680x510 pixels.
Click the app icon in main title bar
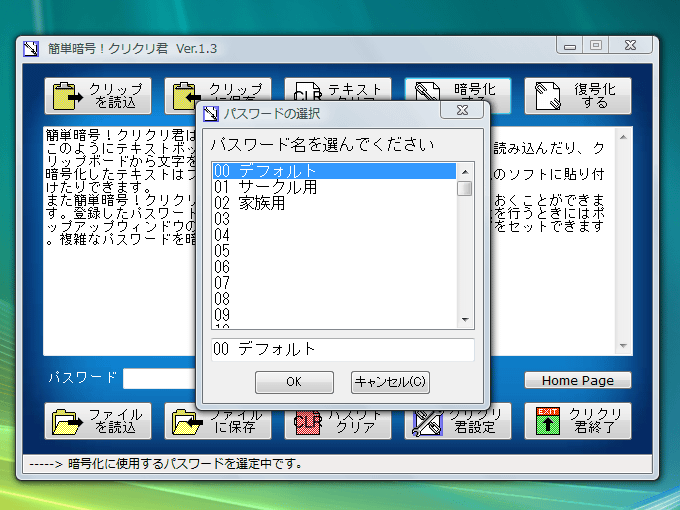click(31, 49)
